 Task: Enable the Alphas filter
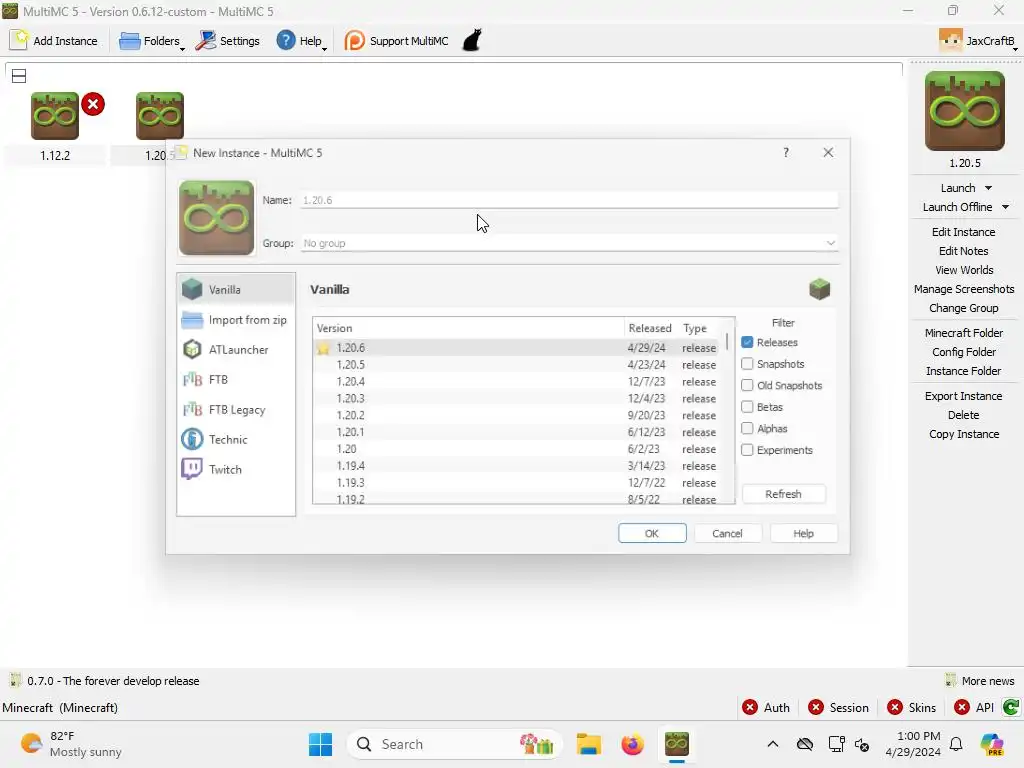(747, 428)
